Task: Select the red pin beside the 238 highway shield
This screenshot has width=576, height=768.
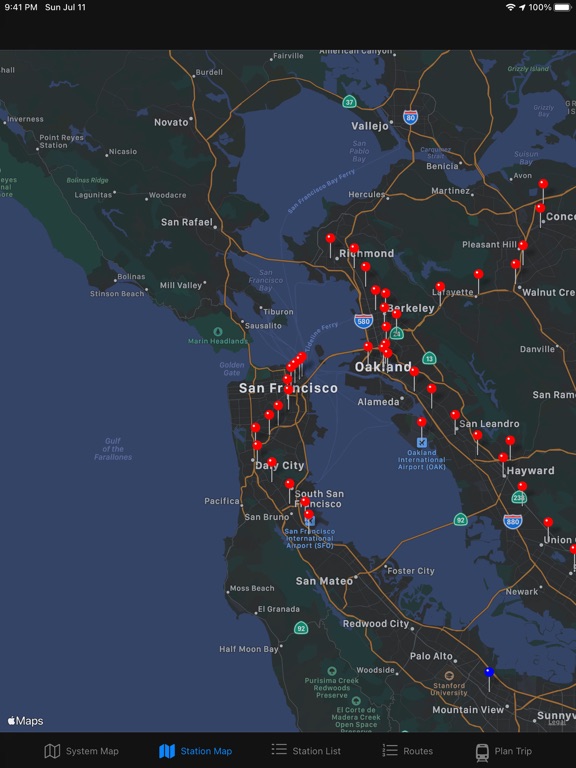Action: [522, 486]
